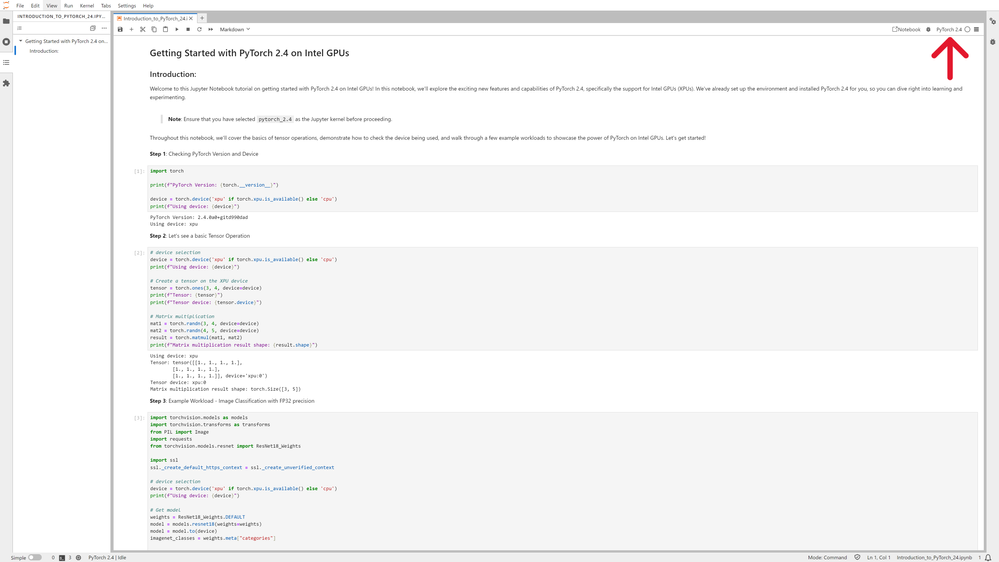Select the 'Getting Started with PyTorch 2.4' title

click(x=249, y=53)
